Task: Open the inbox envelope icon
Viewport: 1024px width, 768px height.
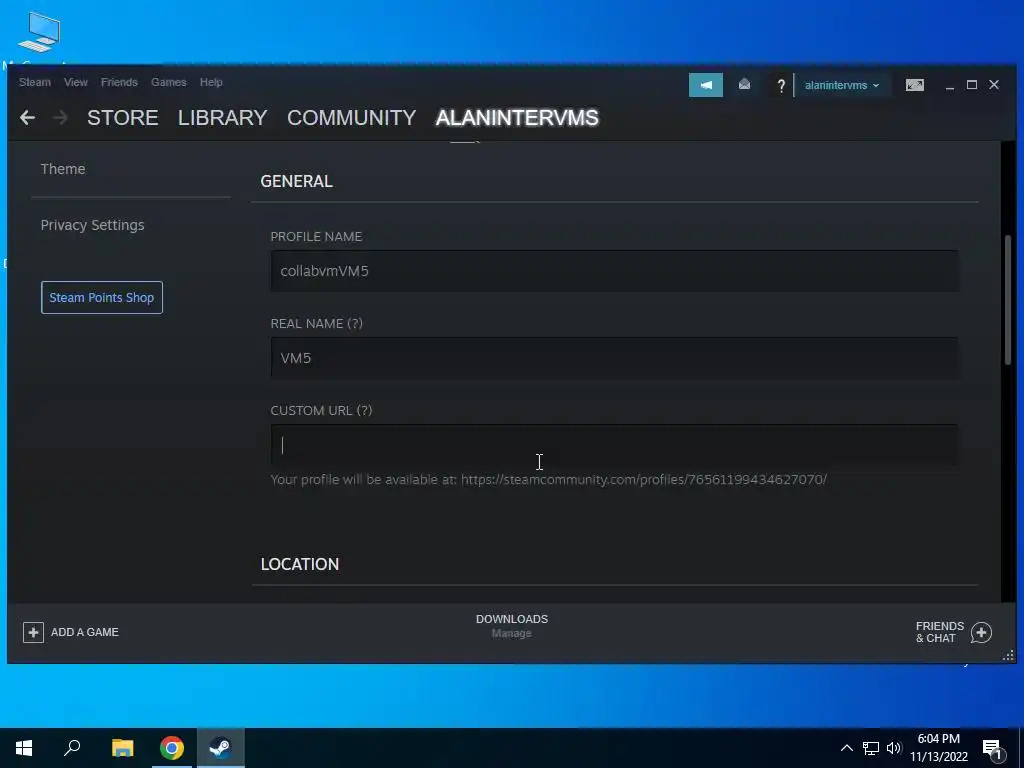Action: coord(744,85)
